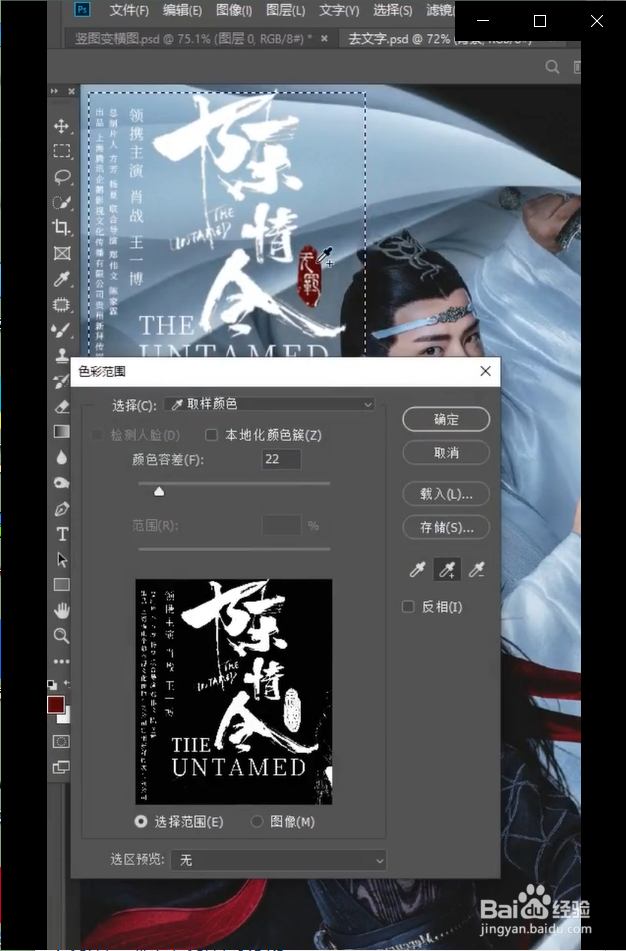Screen dimensions: 626x951
Task: Change the screen mode
Action: [61, 767]
